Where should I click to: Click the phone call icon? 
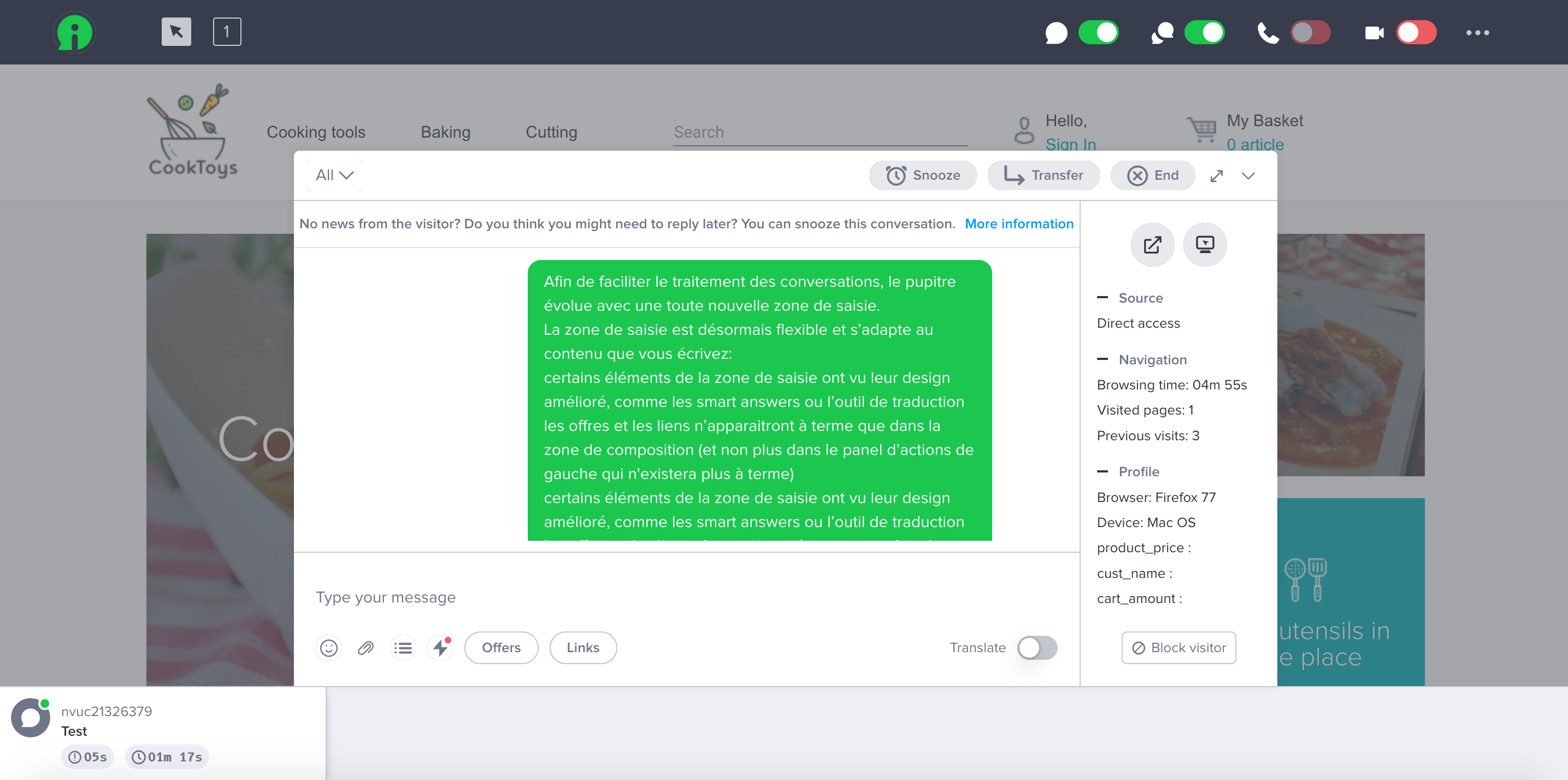(1268, 33)
